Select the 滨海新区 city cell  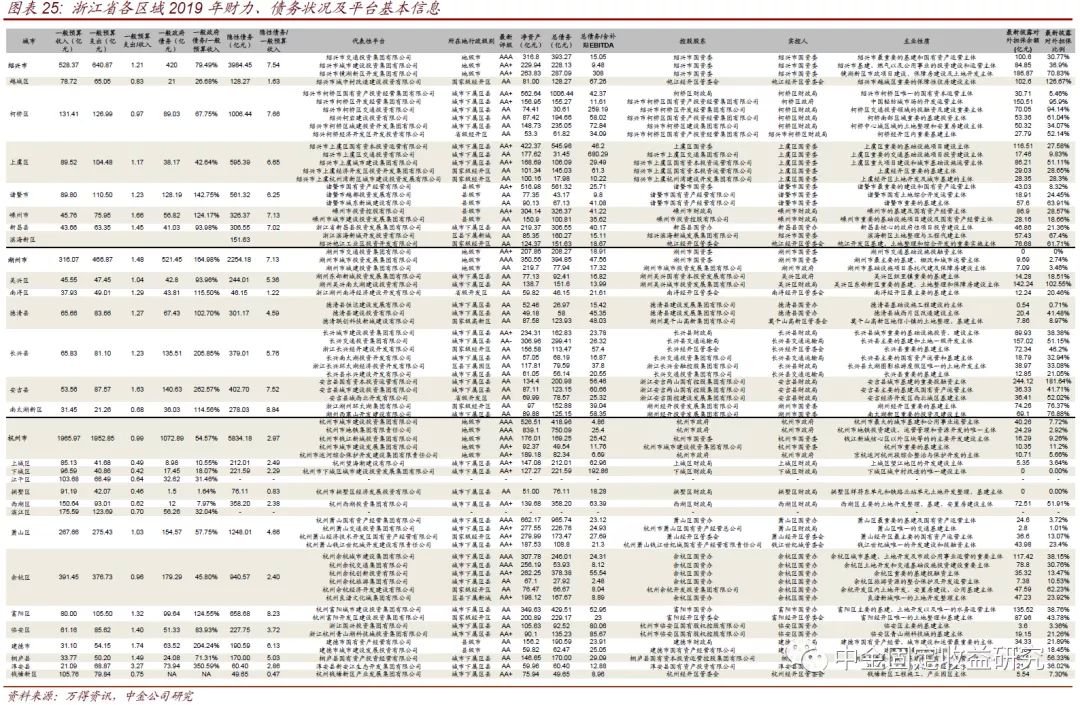22,240
